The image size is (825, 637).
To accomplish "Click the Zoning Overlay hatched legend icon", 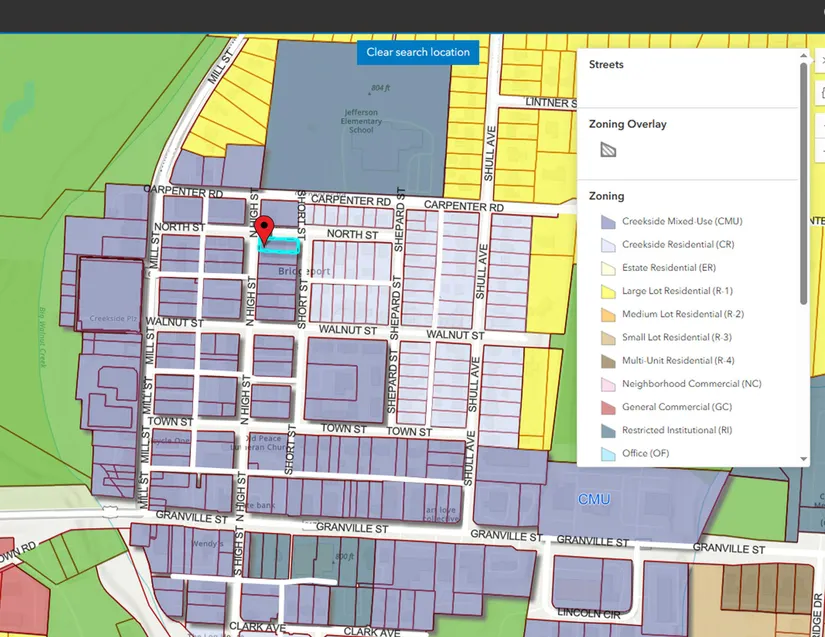I will point(608,151).
